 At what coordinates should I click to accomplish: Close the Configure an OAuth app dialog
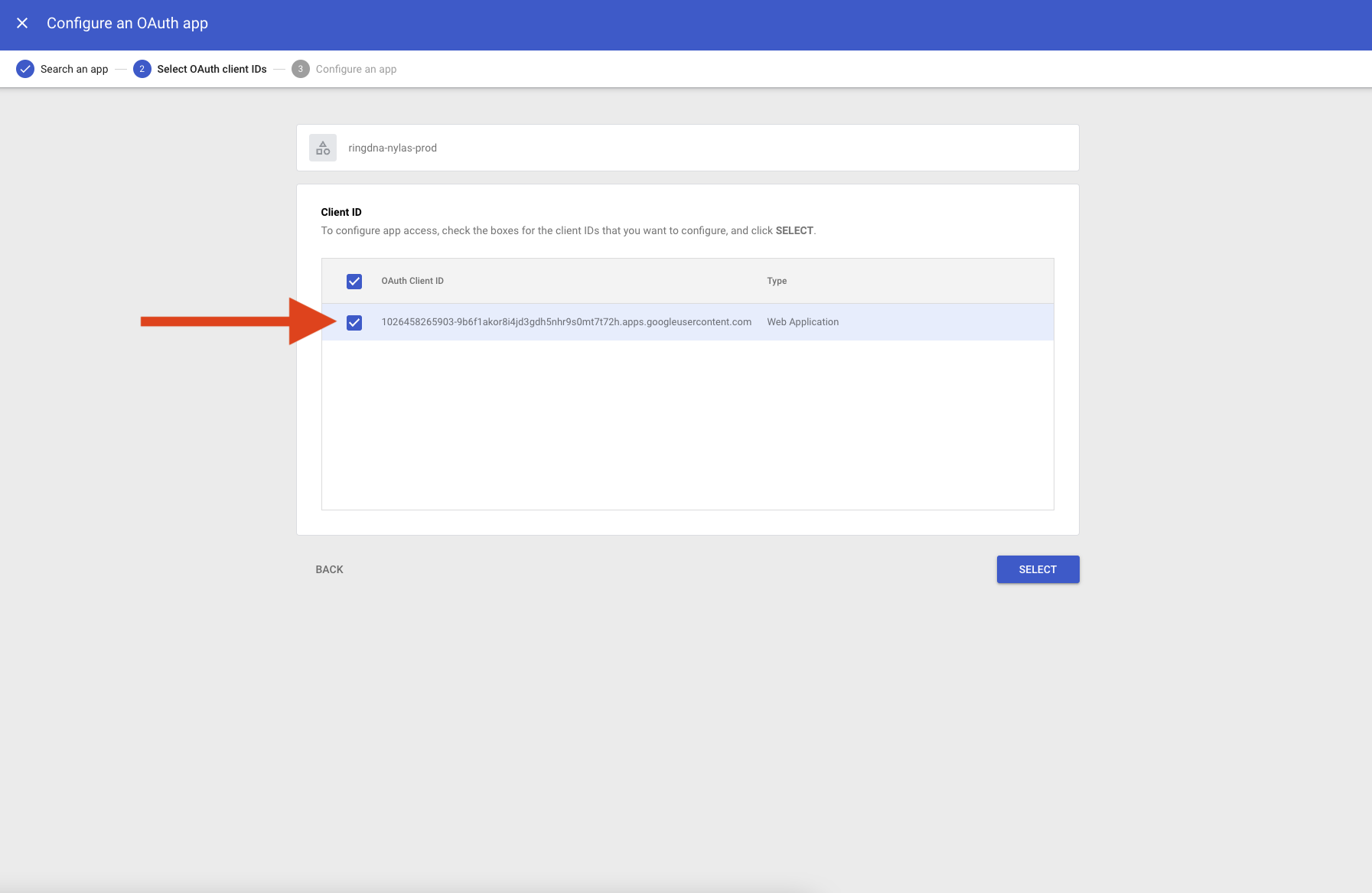click(22, 24)
